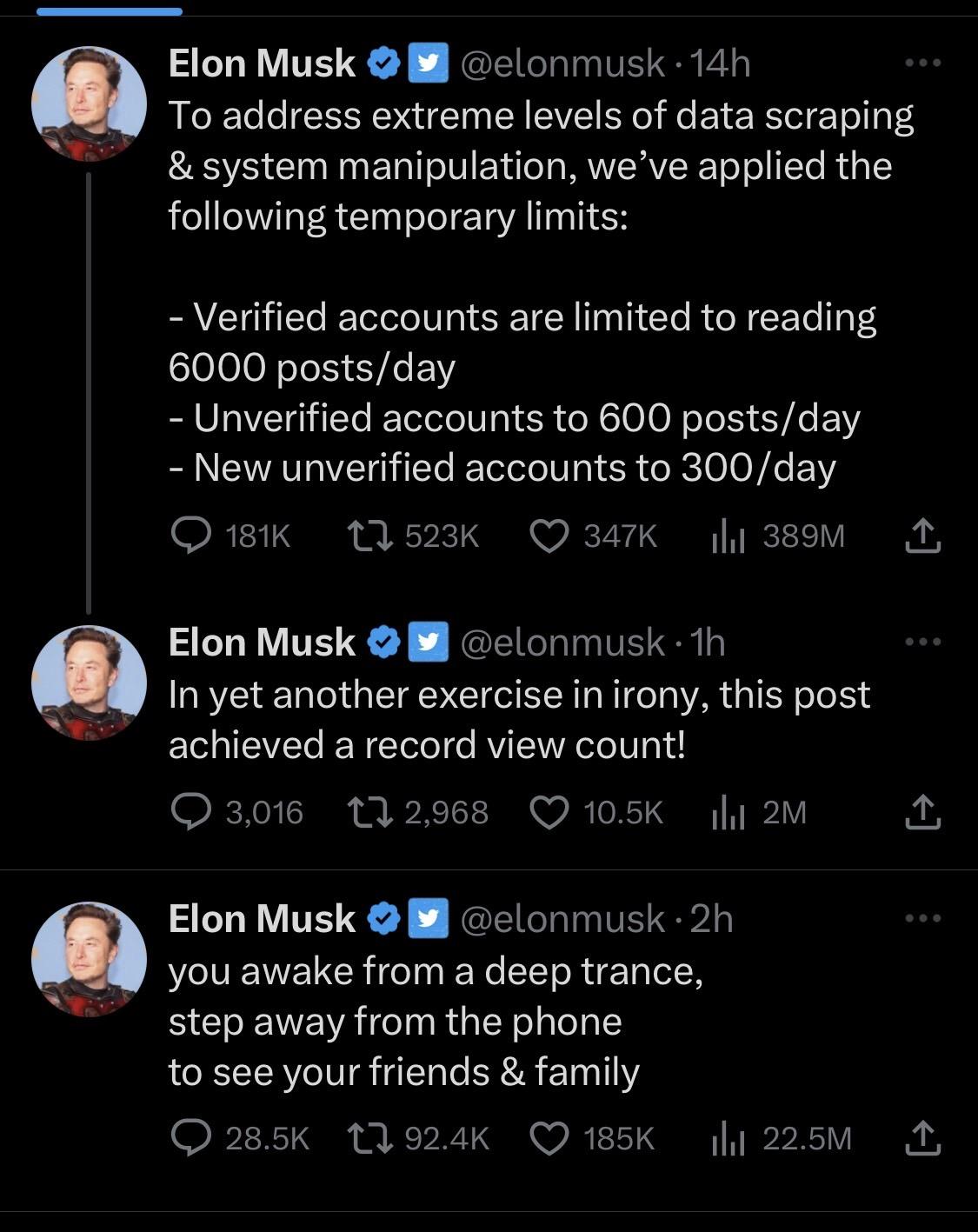This screenshot has height=1232, width=978.
Task: Like the temporary limits tweet
Action: pyautogui.click(x=549, y=536)
